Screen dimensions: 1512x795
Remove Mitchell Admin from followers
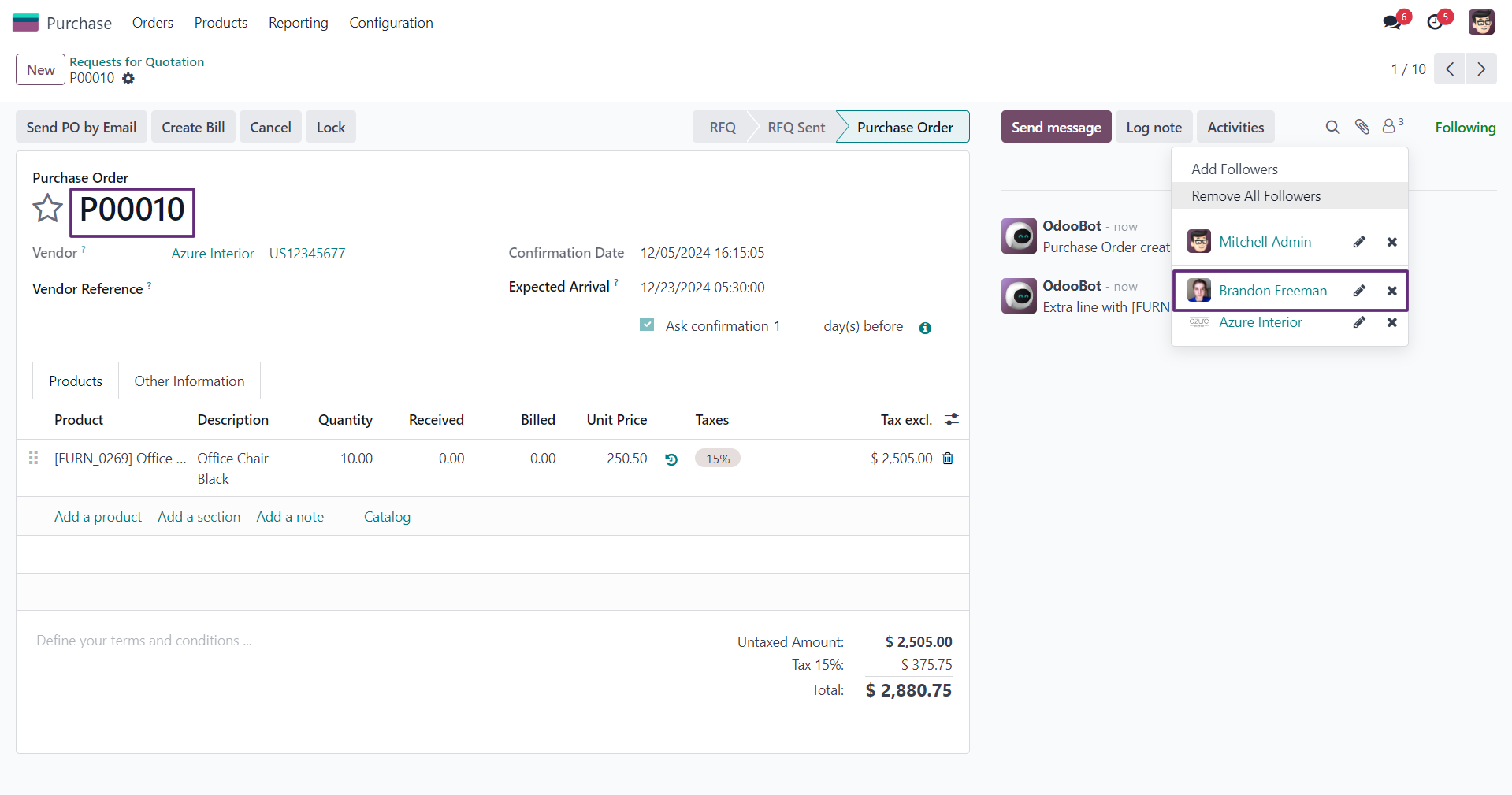1392,242
